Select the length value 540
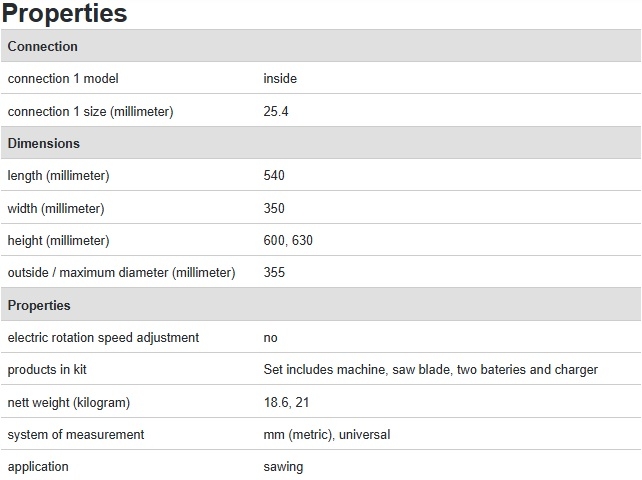This screenshot has height=480, width=642. (x=274, y=175)
